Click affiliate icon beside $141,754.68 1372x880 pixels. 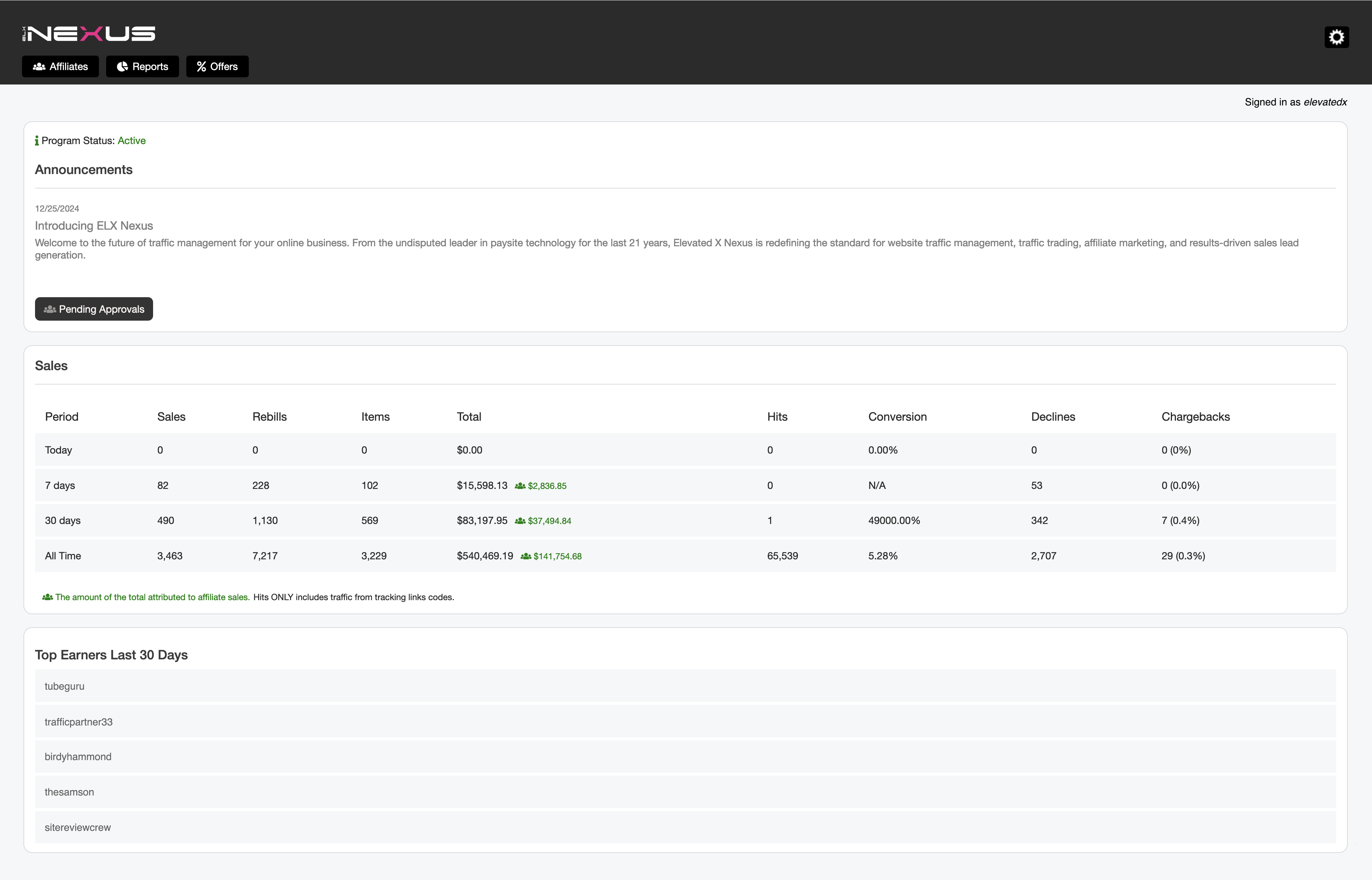coord(525,556)
